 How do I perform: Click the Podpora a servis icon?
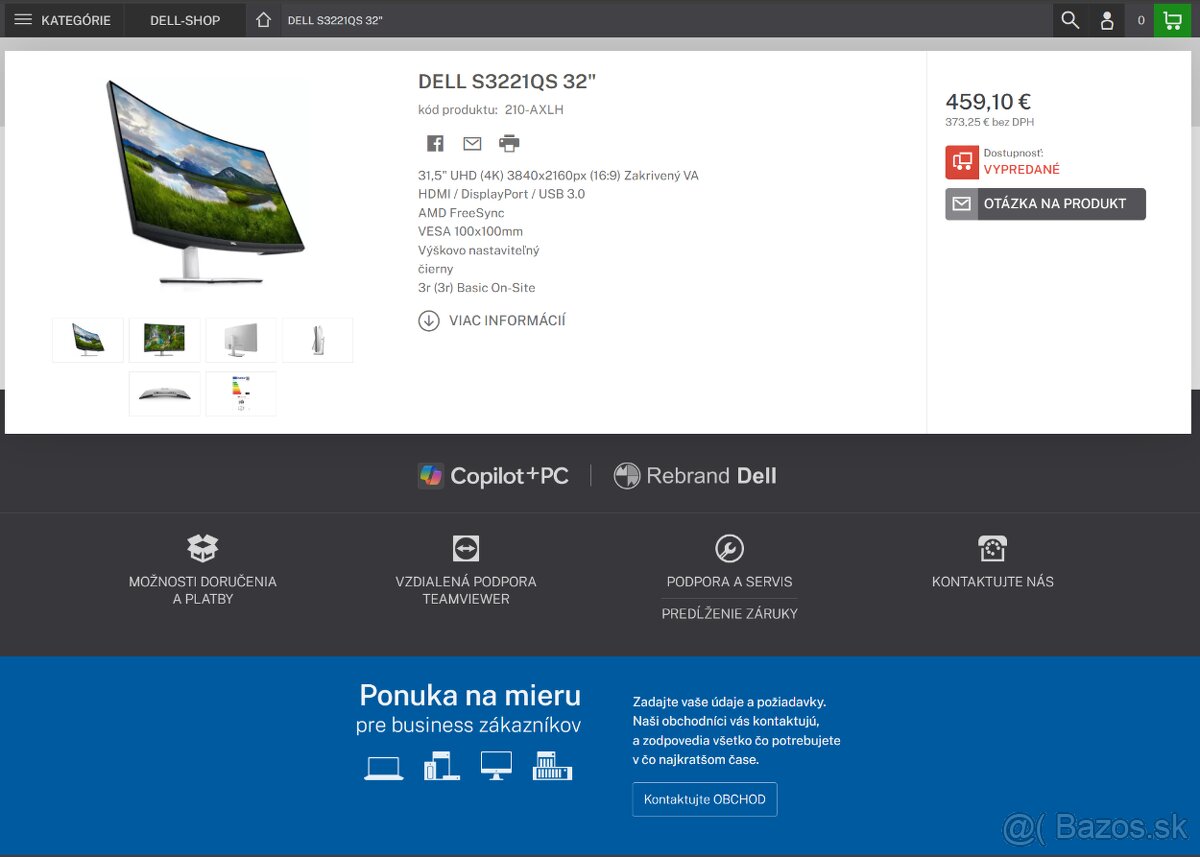[728, 547]
